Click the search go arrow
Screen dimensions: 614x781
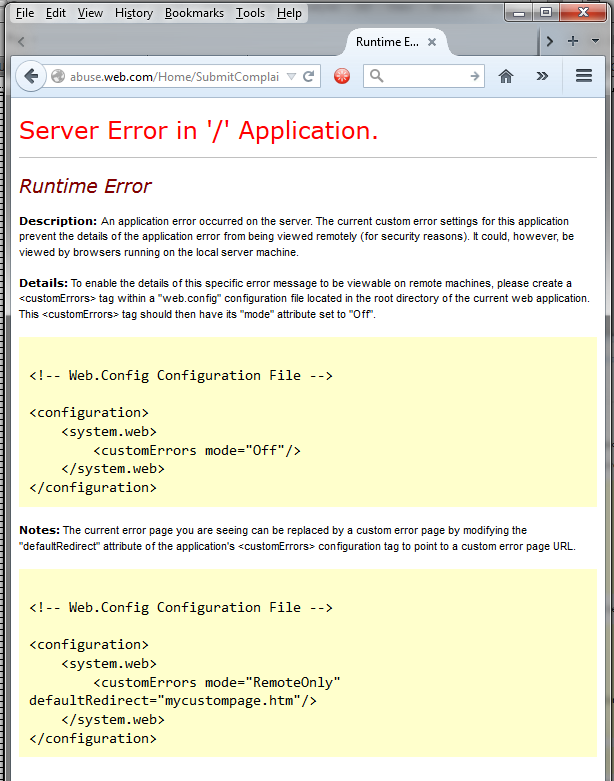[475, 76]
